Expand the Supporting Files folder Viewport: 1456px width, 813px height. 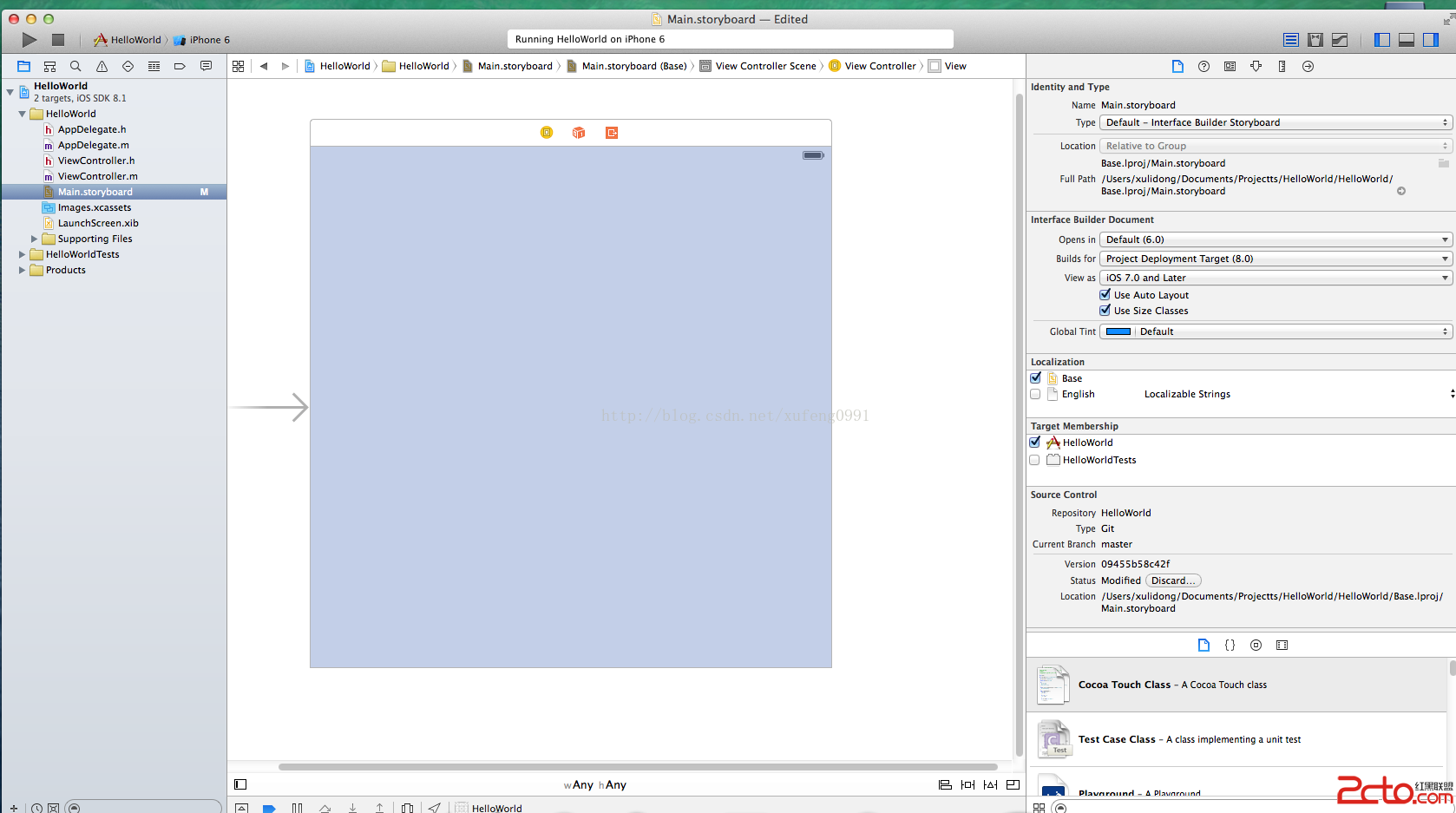coord(34,239)
